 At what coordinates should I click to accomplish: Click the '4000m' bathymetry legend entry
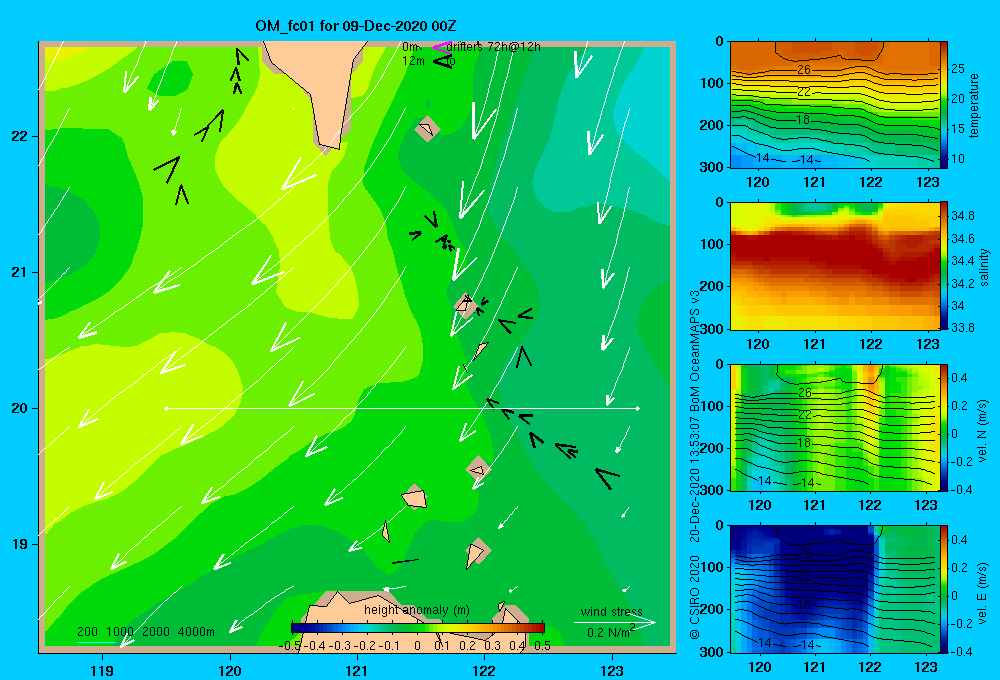coord(196,632)
